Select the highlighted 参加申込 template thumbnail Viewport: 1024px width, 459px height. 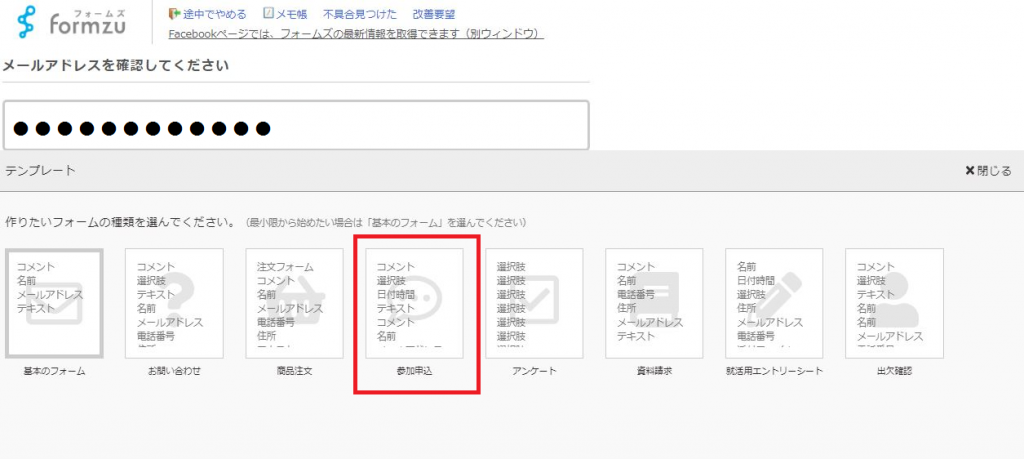pos(414,303)
